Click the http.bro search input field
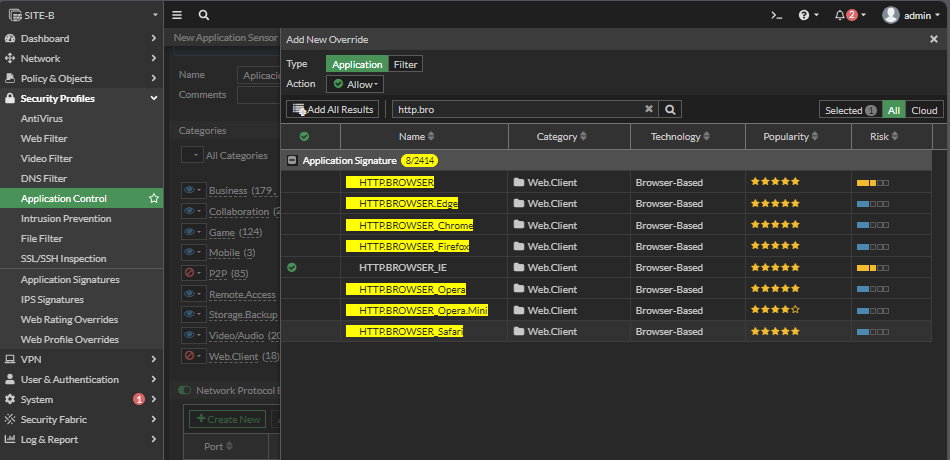The image size is (950, 460). tap(515, 109)
